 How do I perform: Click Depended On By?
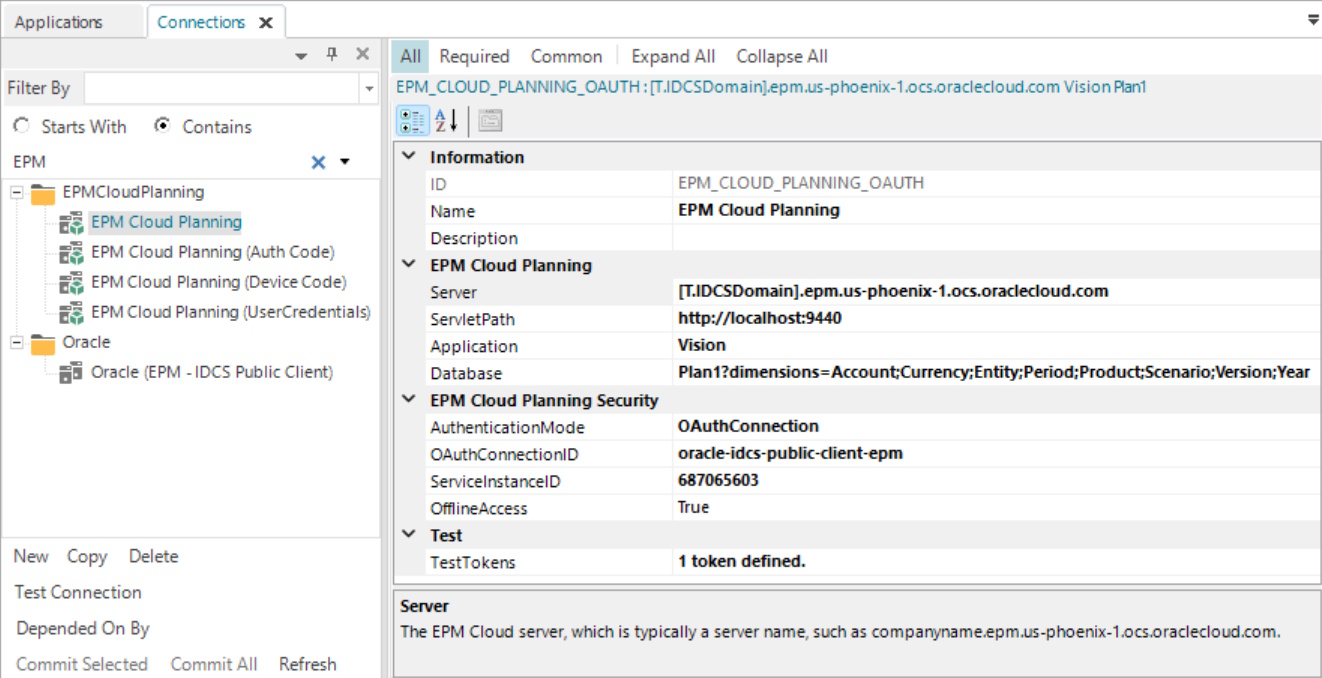(x=83, y=628)
